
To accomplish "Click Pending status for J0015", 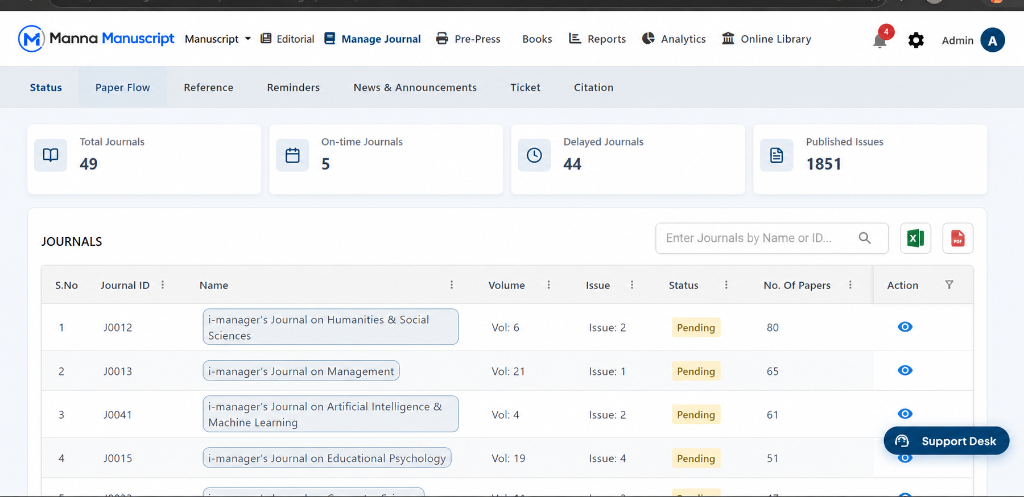I will (696, 458).
